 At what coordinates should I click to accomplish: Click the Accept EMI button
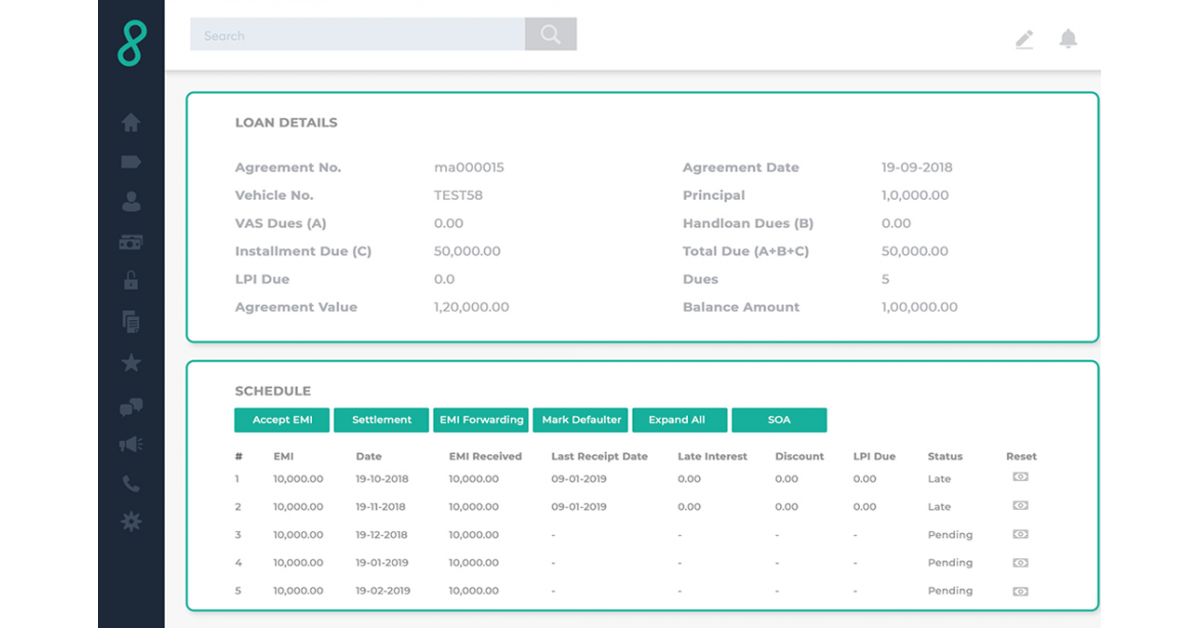(x=282, y=420)
